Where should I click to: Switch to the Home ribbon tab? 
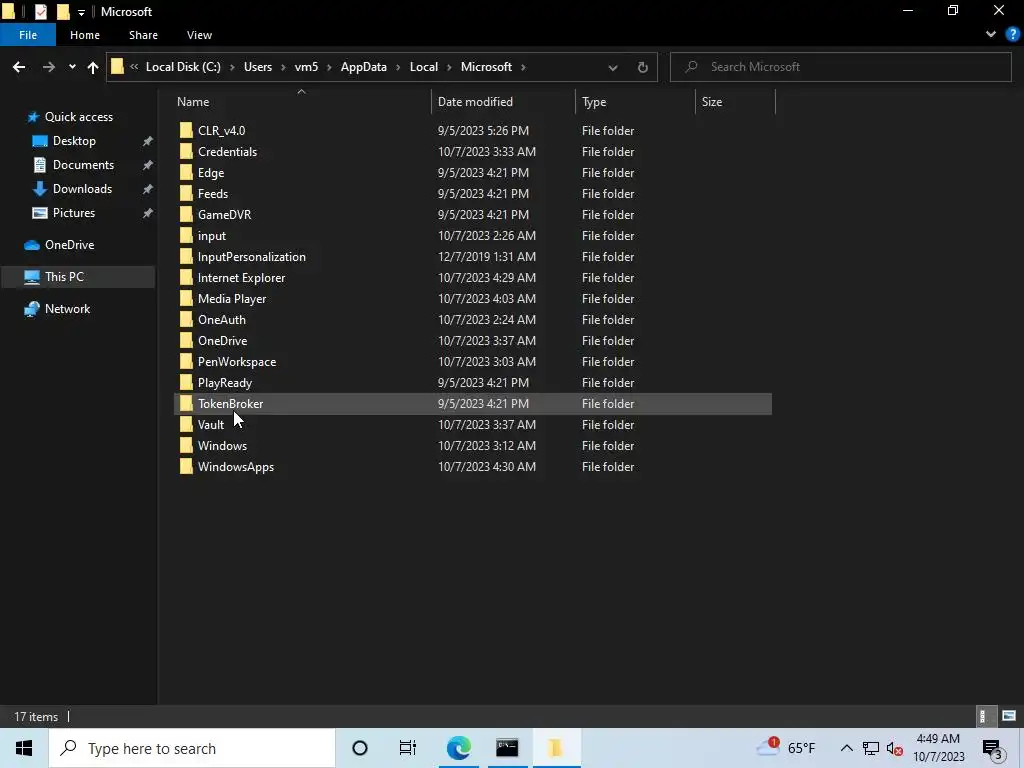point(85,35)
